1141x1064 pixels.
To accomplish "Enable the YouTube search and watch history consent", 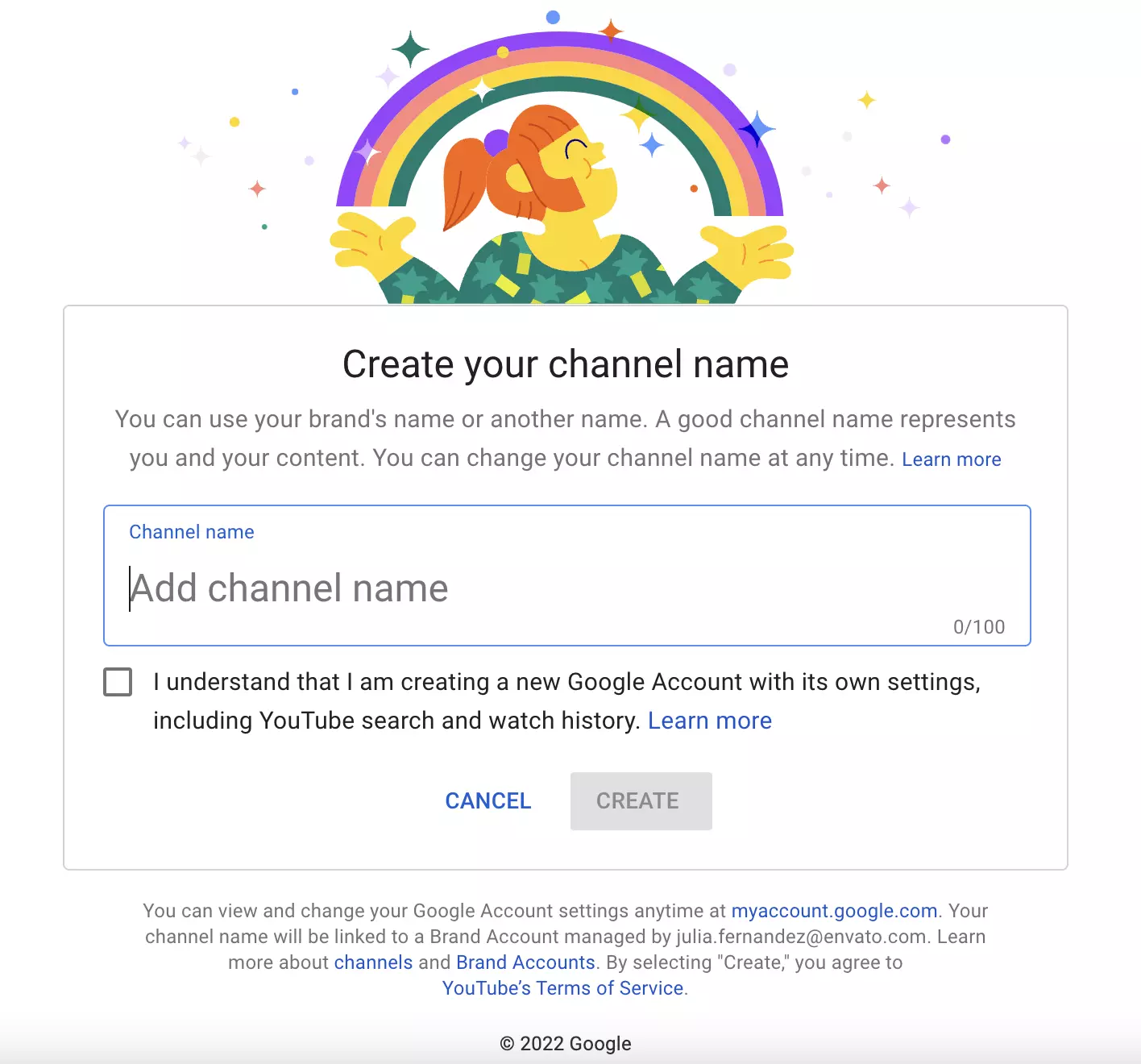I will click(x=117, y=681).
